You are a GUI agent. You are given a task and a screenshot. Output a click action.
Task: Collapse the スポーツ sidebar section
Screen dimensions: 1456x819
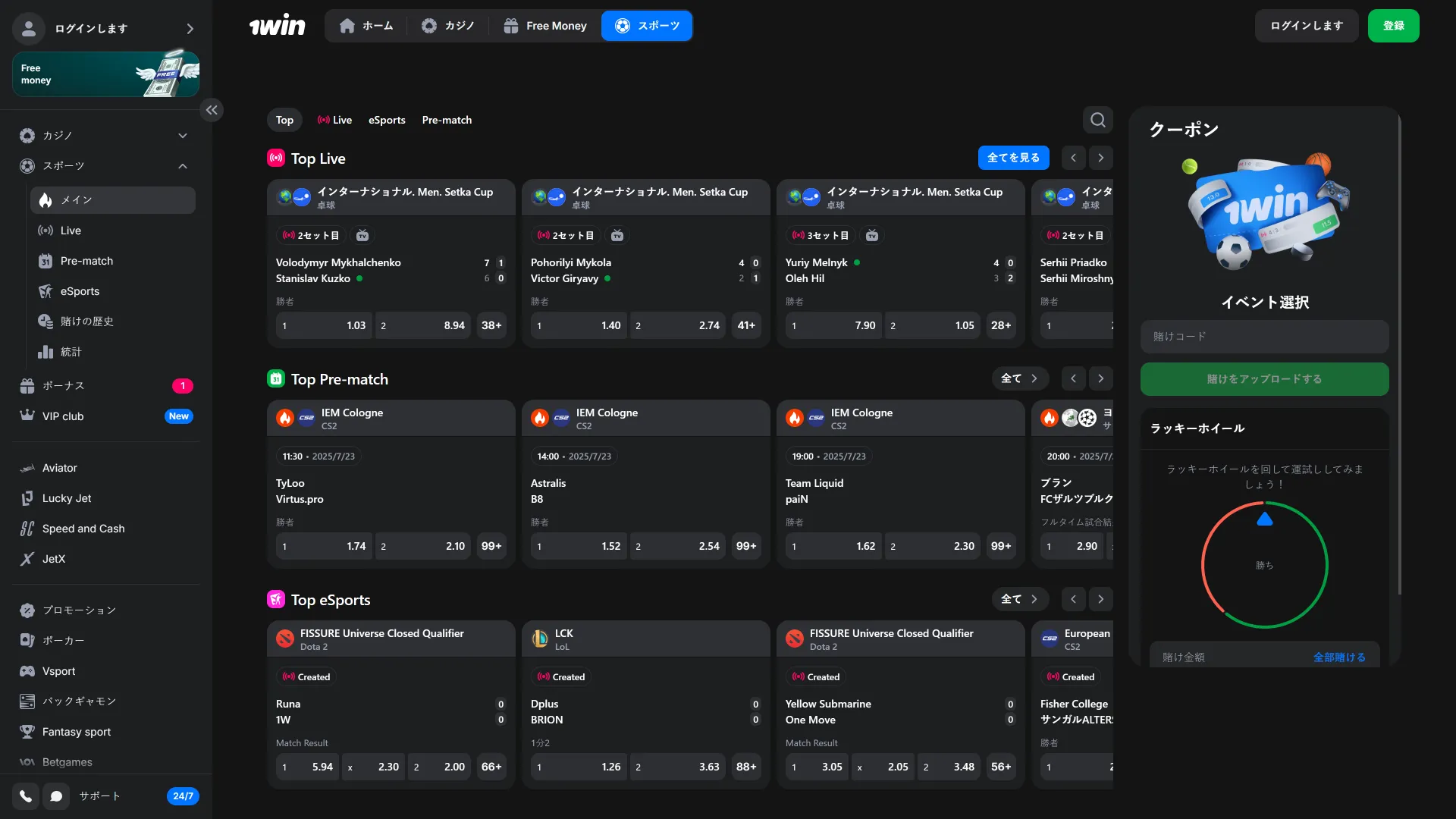point(182,166)
